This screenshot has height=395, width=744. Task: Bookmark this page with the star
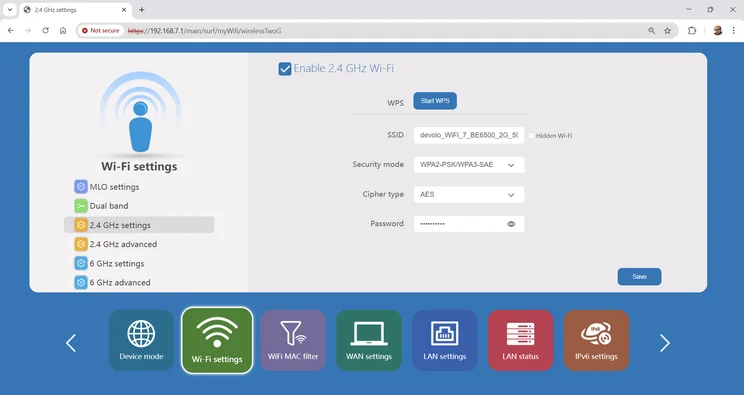(x=668, y=30)
